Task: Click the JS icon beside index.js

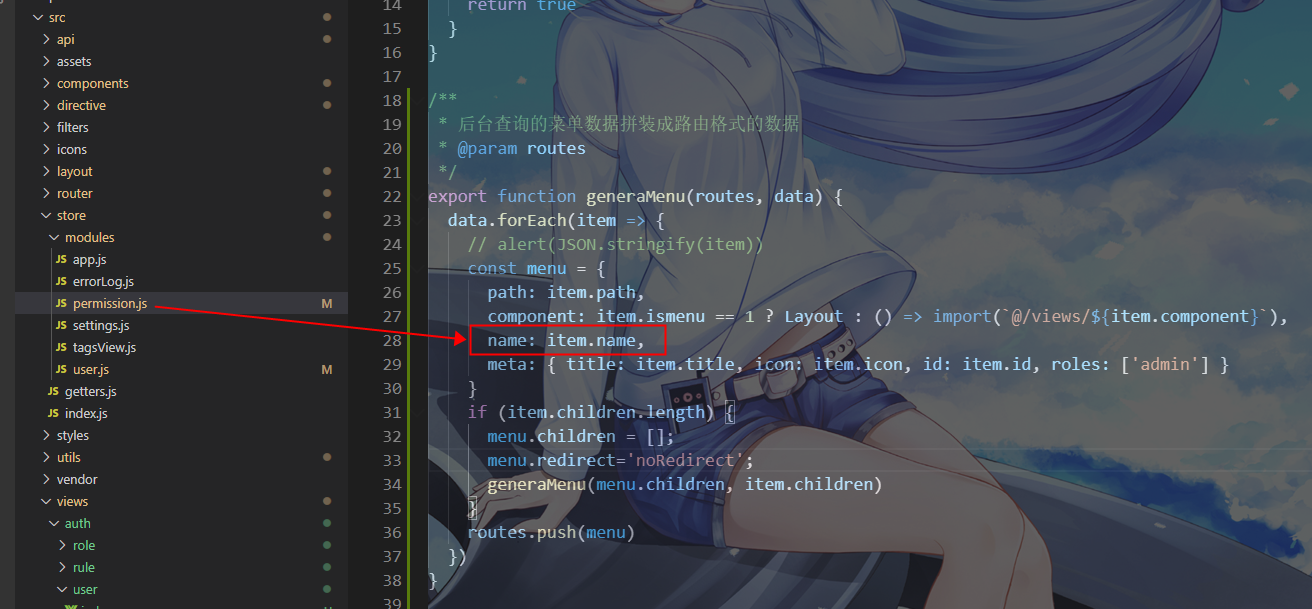Action: [54, 413]
